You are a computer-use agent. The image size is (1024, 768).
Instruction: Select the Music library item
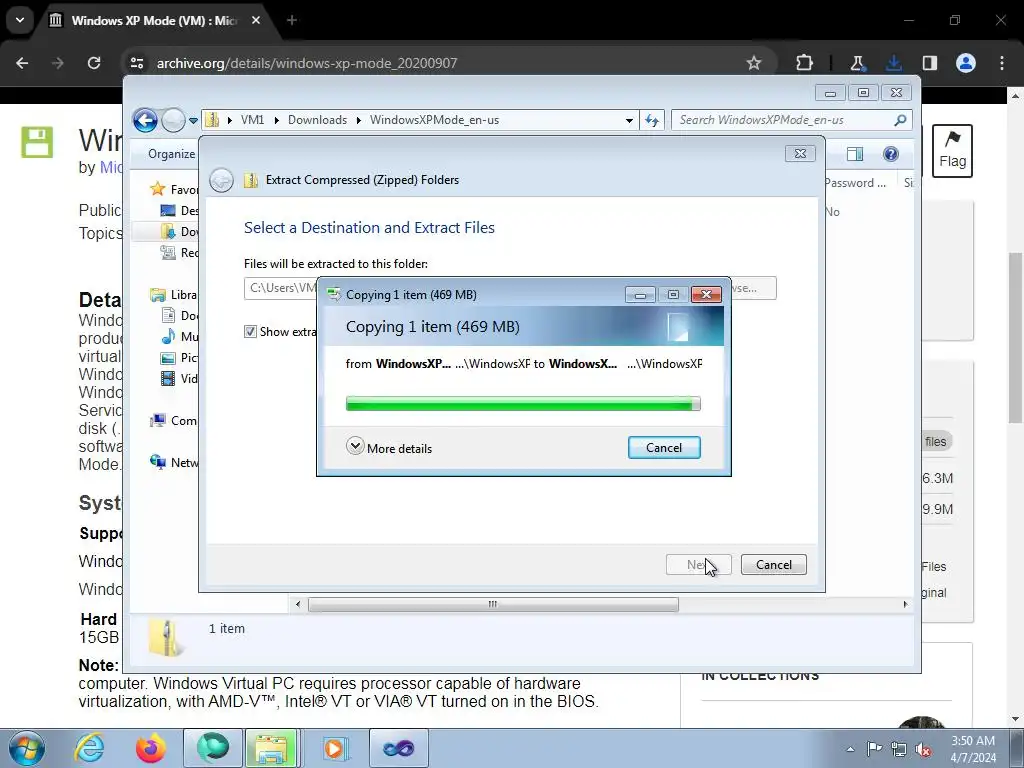click(180, 336)
